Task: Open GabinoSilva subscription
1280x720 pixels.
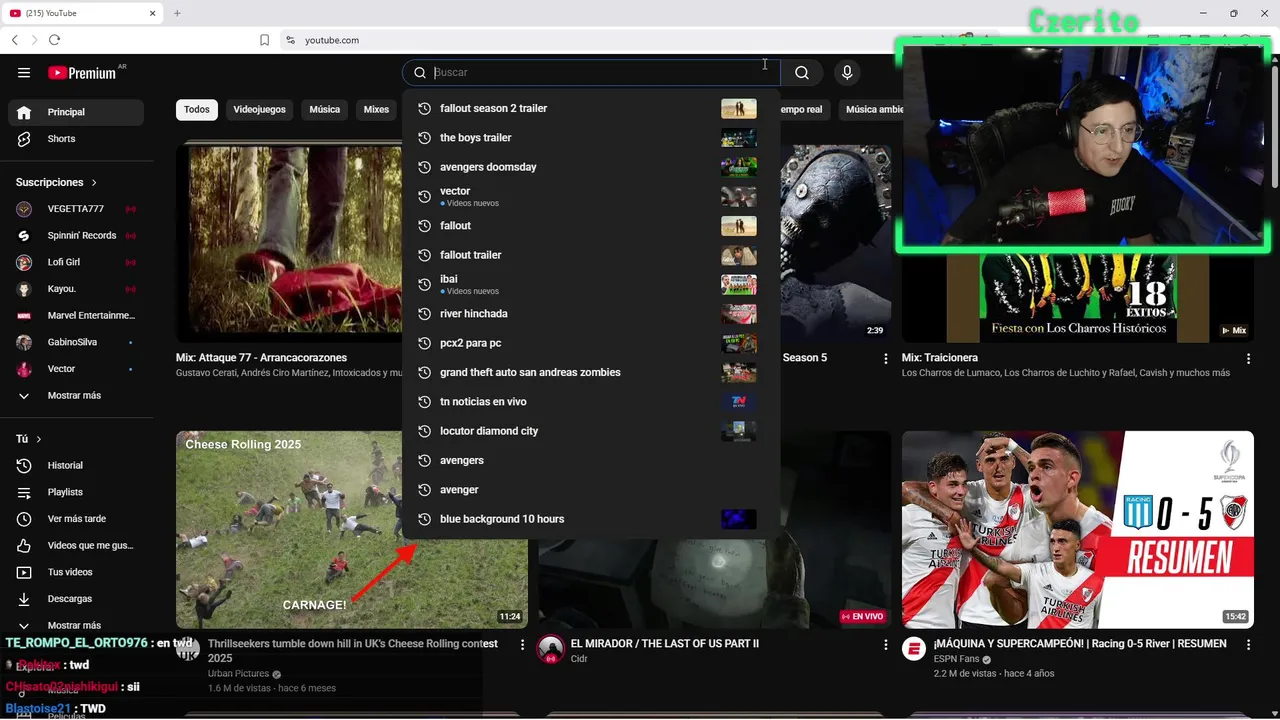Action: (76, 342)
